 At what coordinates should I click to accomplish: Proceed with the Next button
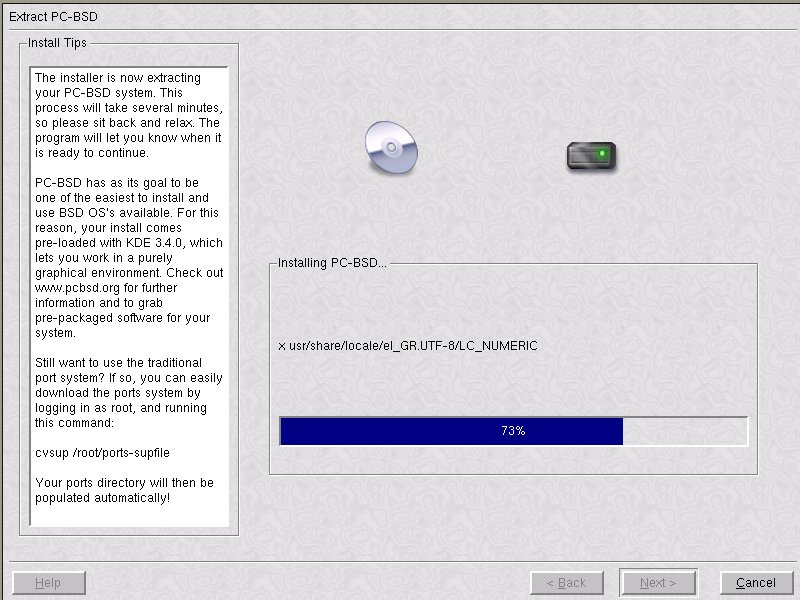click(658, 583)
